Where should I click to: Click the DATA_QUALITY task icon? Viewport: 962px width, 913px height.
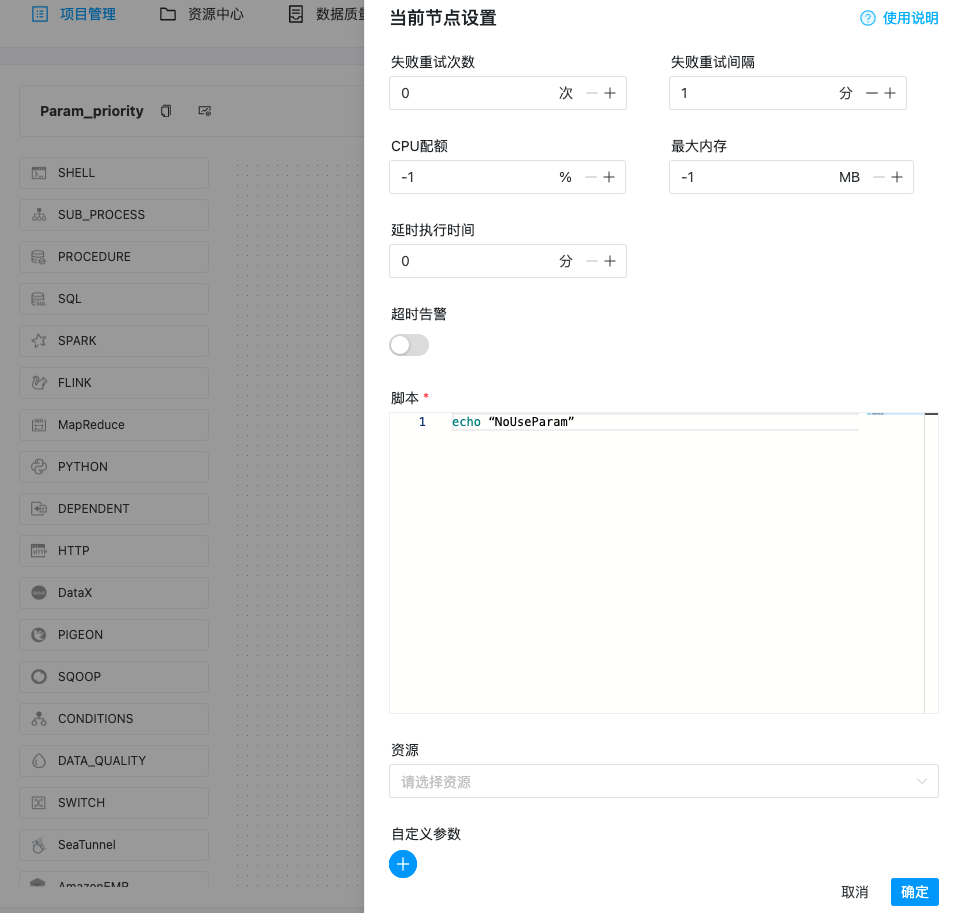pyautogui.click(x=39, y=761)
